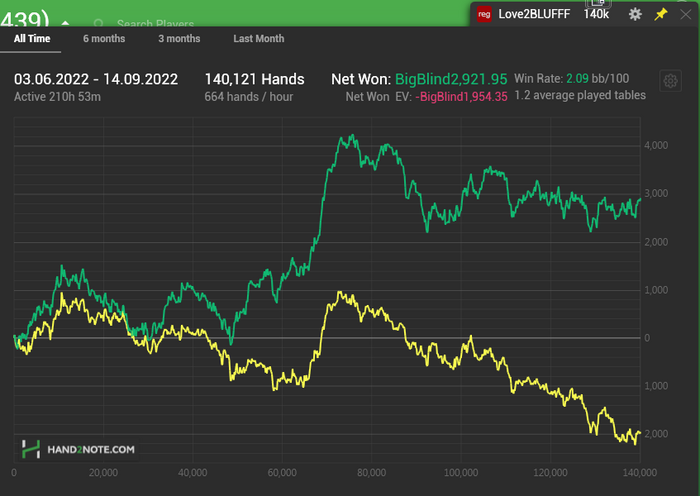This screenshot has width=700, height=496.
Task: Click the Net Won BigBlind2,921.95 value
Action: (x=451, y=79)
